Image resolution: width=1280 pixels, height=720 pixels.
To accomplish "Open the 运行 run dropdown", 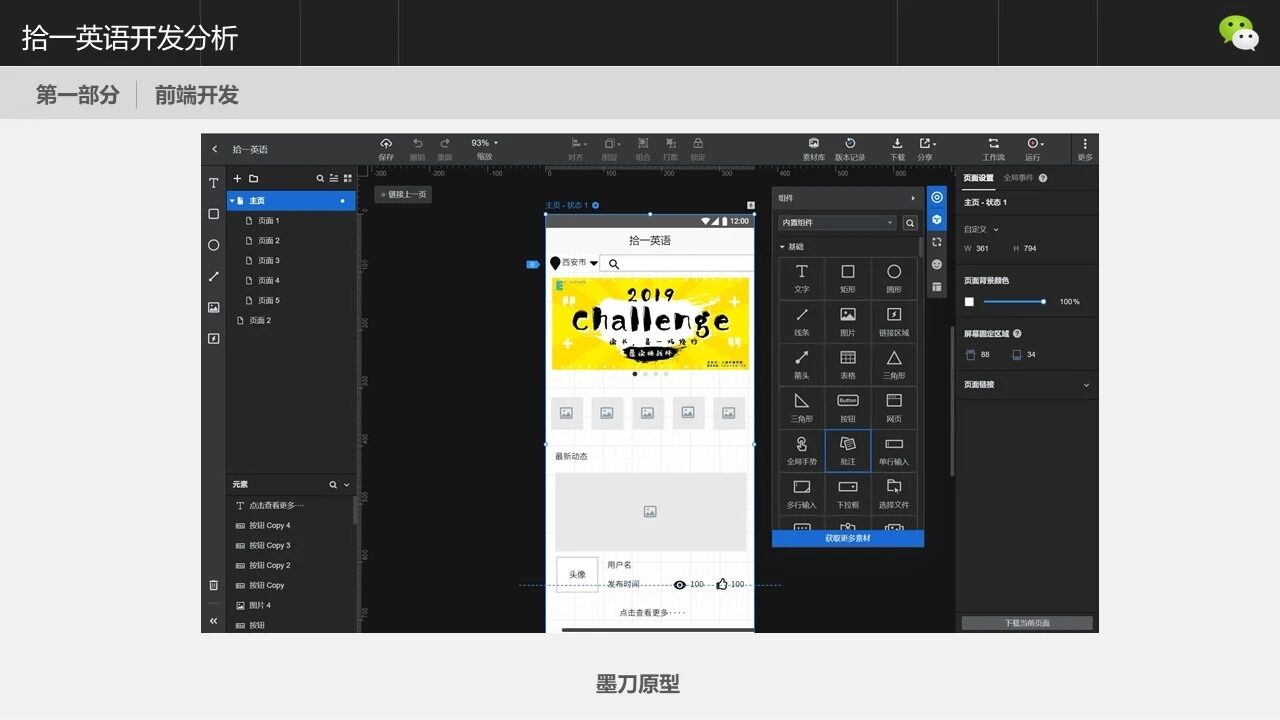I will [1034, 143].
